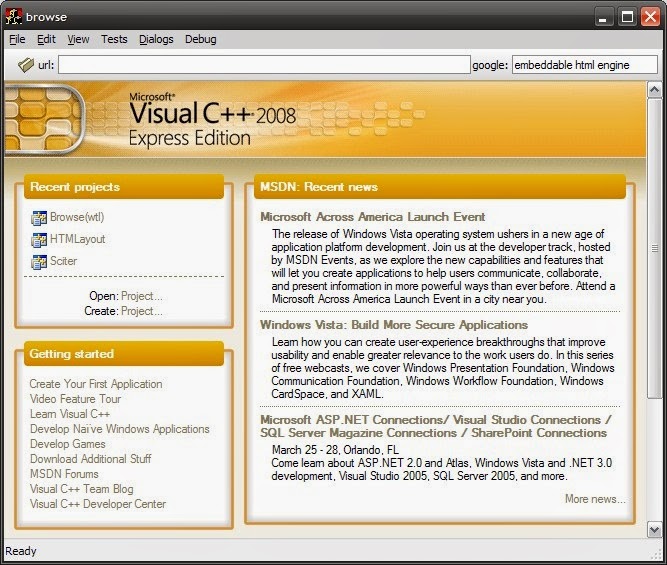Open Create Your First Application link
This screenshot has width=667, height=565.
click(x=96, y=384)
